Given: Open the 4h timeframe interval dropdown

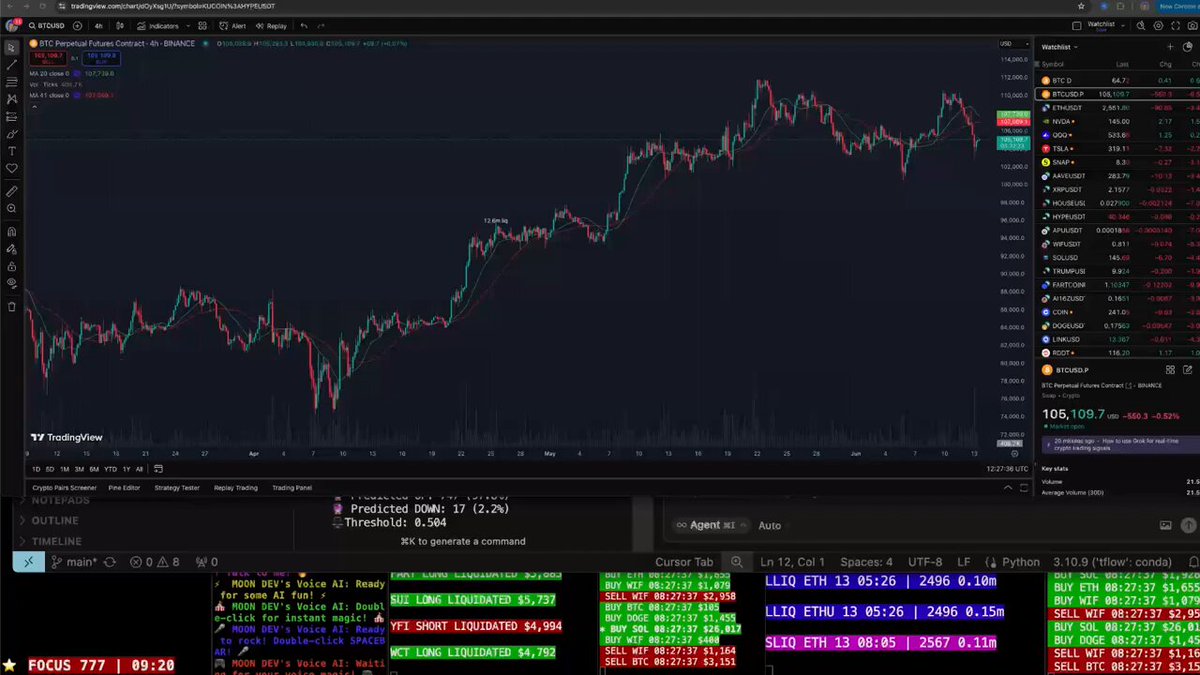Looking at the screenshot, I should (98, 26).
